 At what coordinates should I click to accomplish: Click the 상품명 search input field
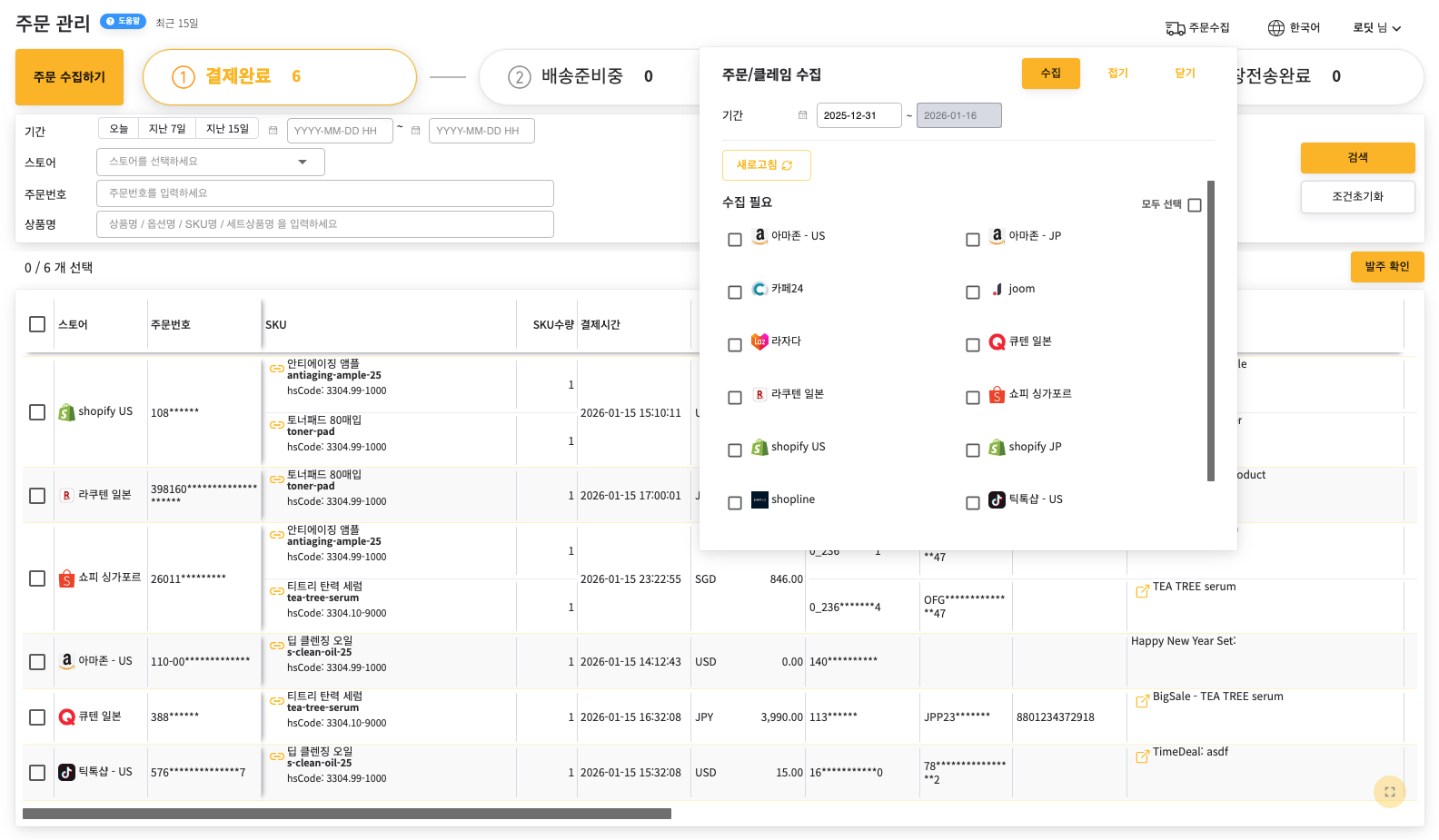[x=325, y=224]
